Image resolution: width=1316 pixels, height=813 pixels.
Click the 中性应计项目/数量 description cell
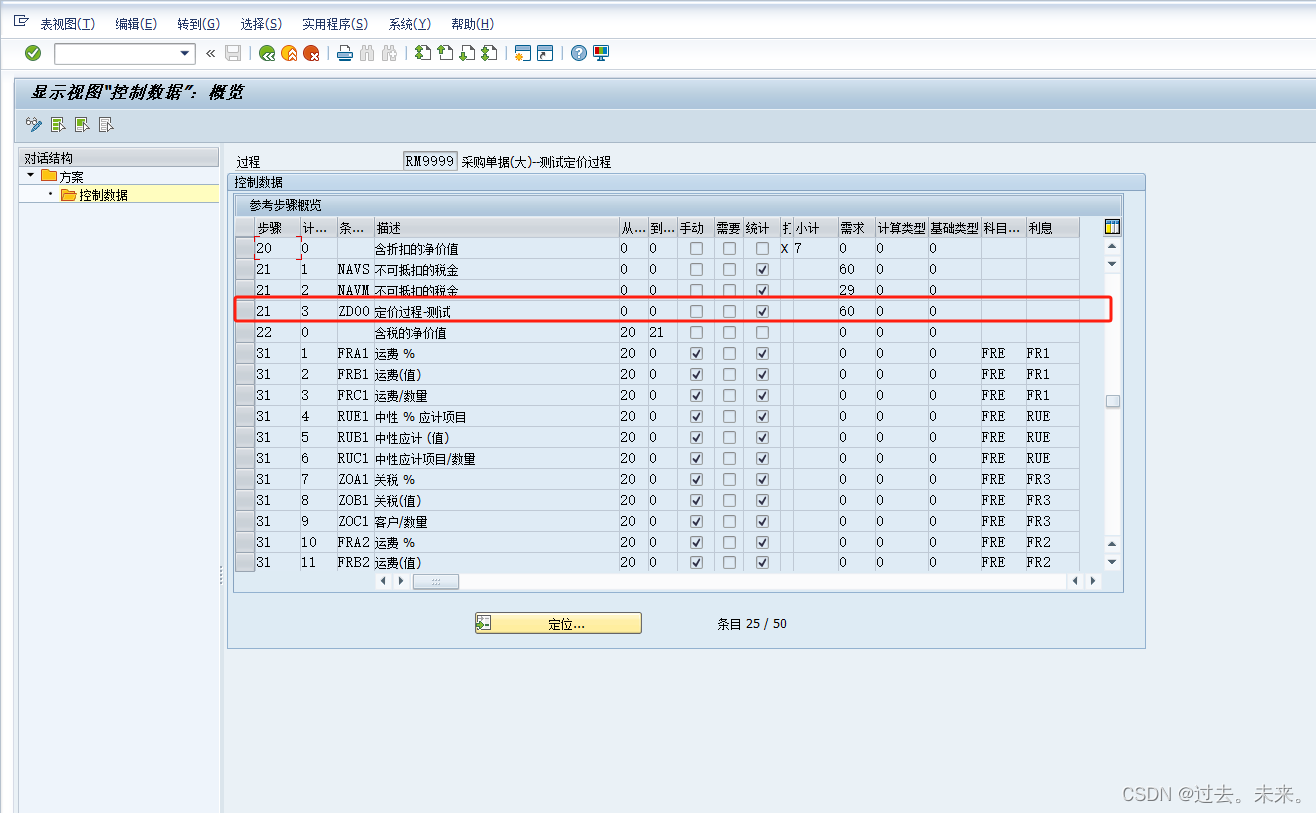496,459
